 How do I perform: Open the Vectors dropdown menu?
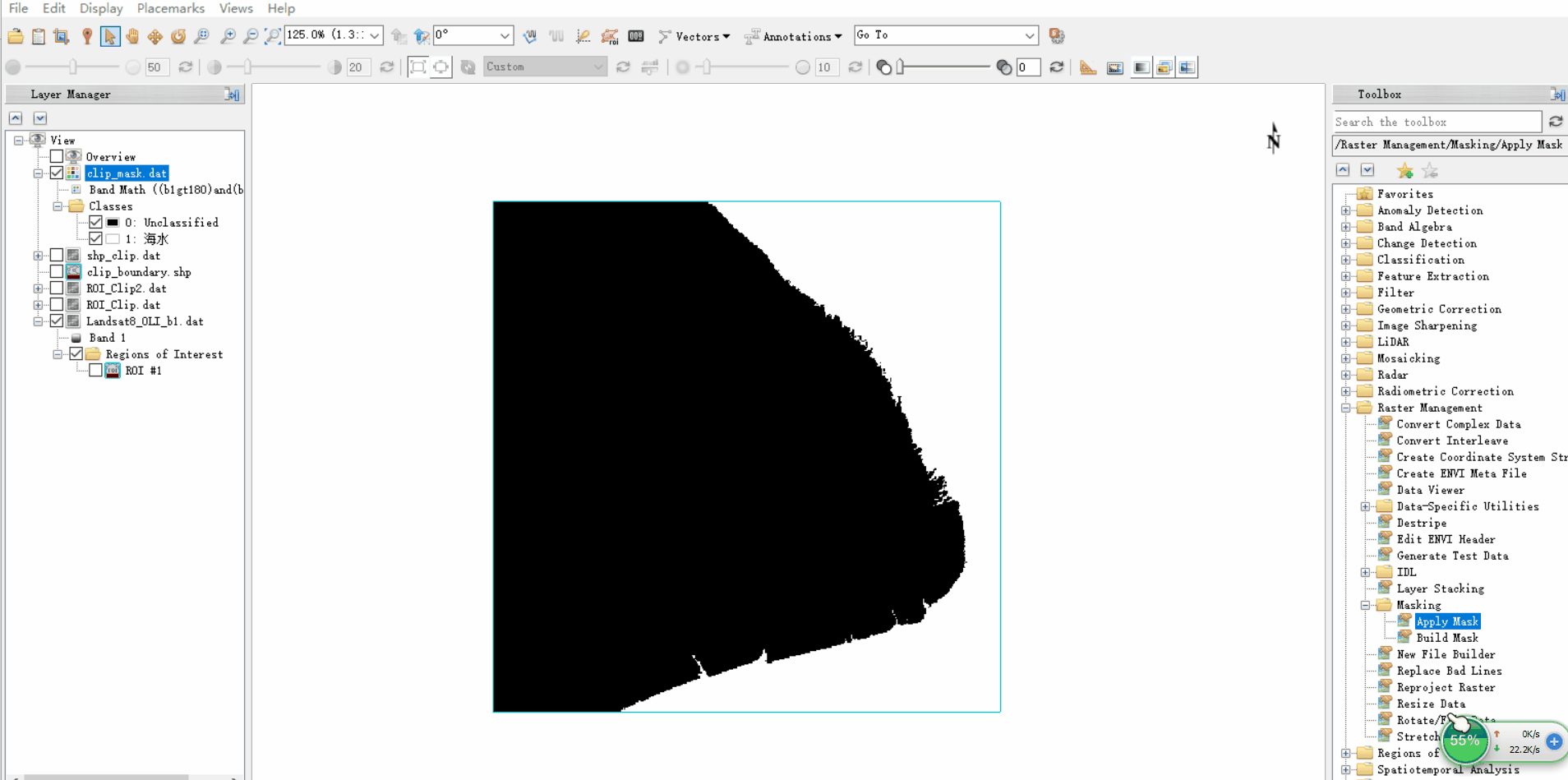[x=694, y=36]
